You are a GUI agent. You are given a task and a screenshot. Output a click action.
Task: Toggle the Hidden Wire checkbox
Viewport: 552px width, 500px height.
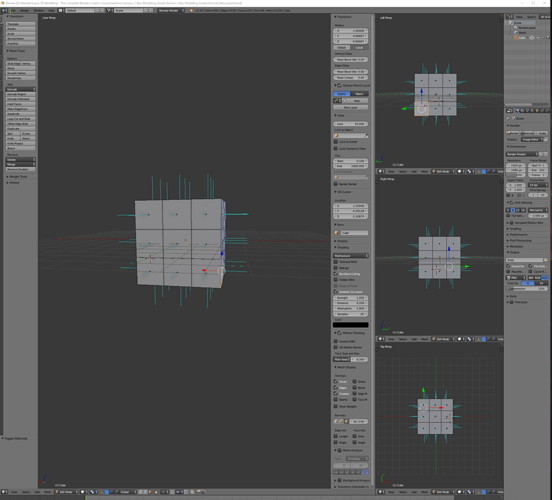[335, 280]
